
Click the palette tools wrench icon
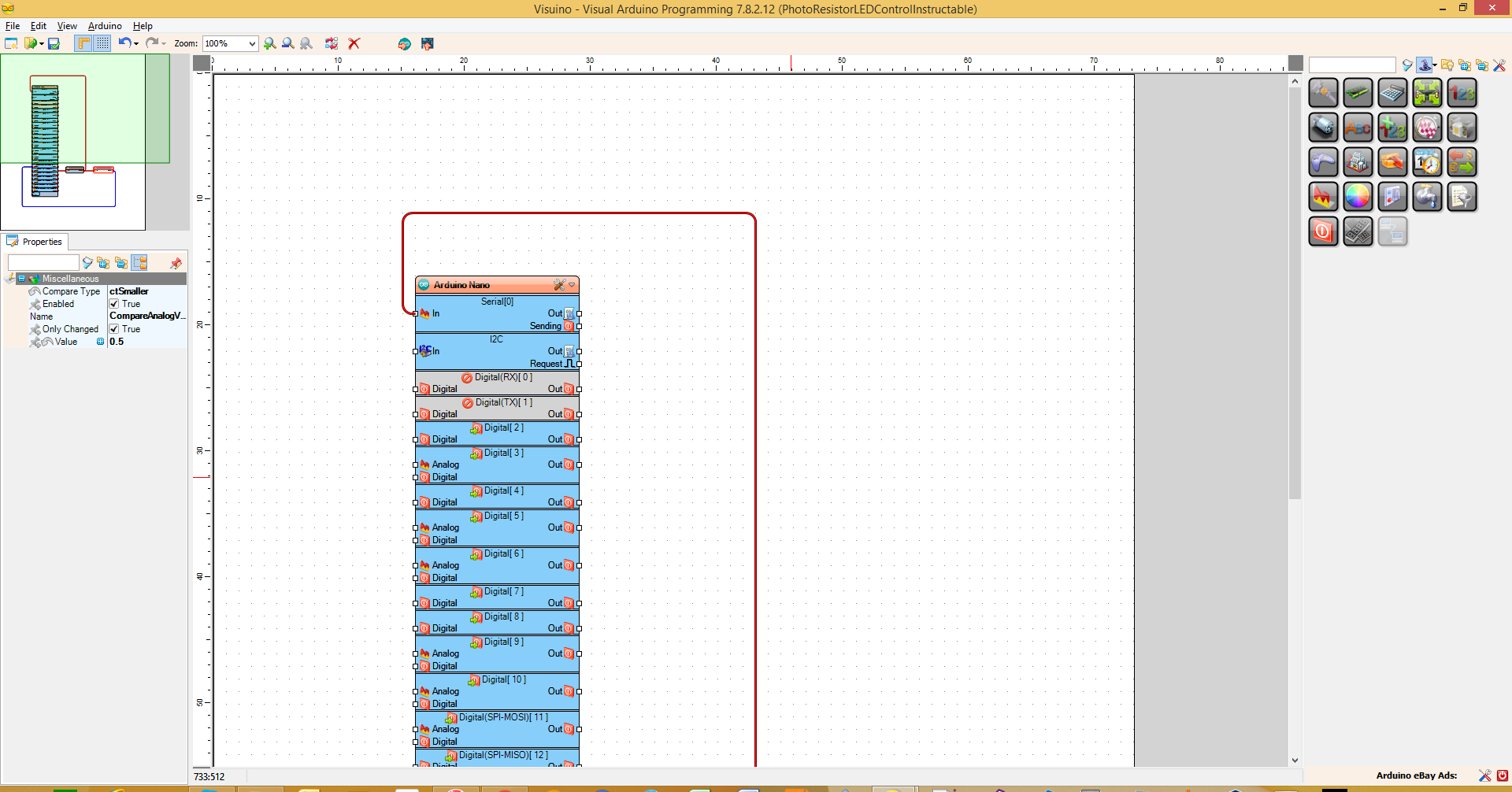(x=1499, y=65)
